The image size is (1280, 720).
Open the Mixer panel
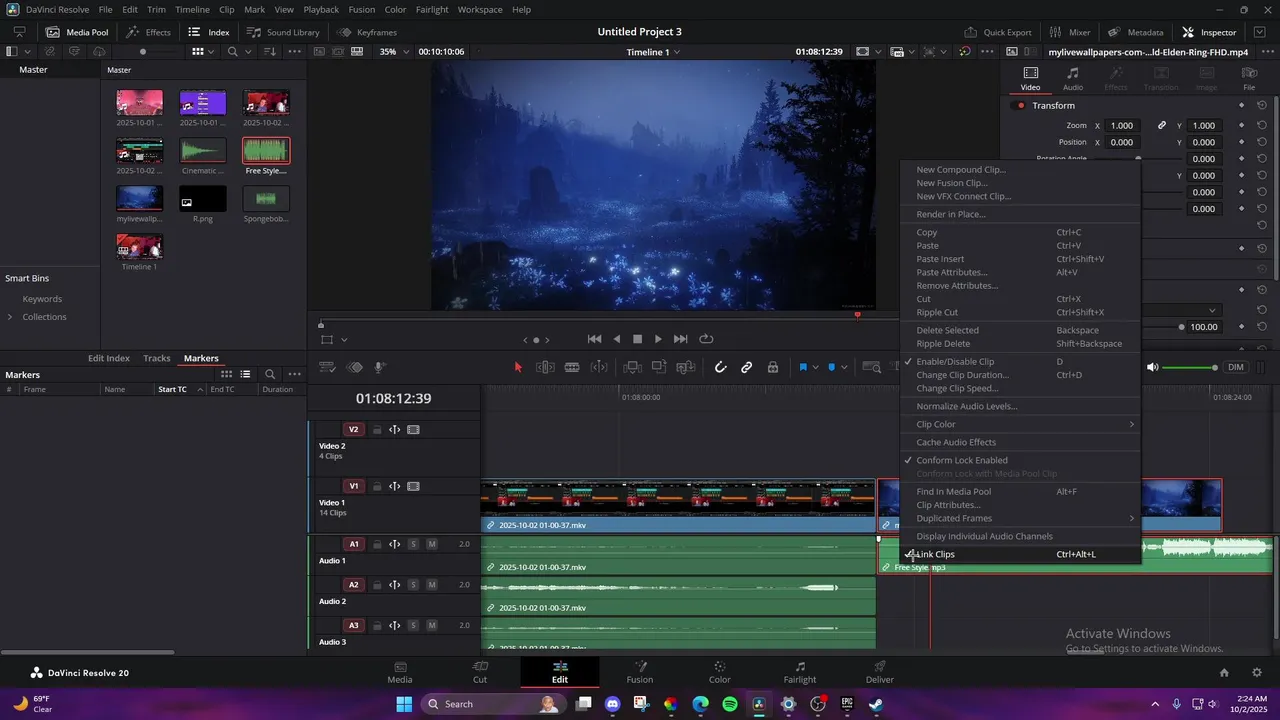point(1069,32)
